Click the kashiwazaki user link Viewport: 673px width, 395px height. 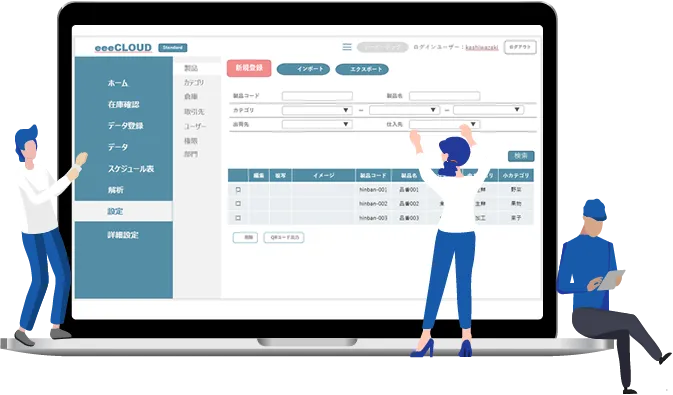point(482,47)
